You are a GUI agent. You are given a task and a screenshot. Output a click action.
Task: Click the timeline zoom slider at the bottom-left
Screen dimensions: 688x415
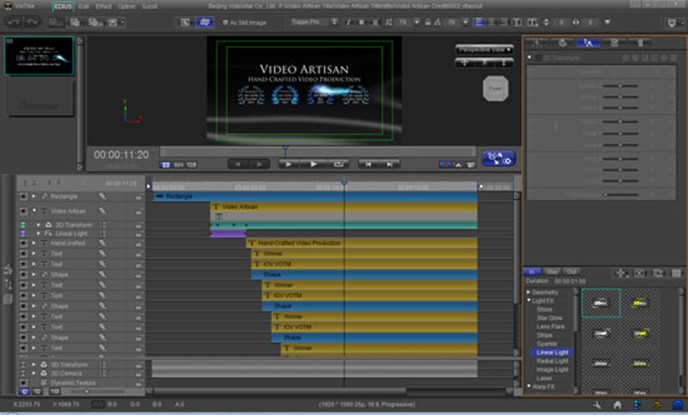pos(86,391)
